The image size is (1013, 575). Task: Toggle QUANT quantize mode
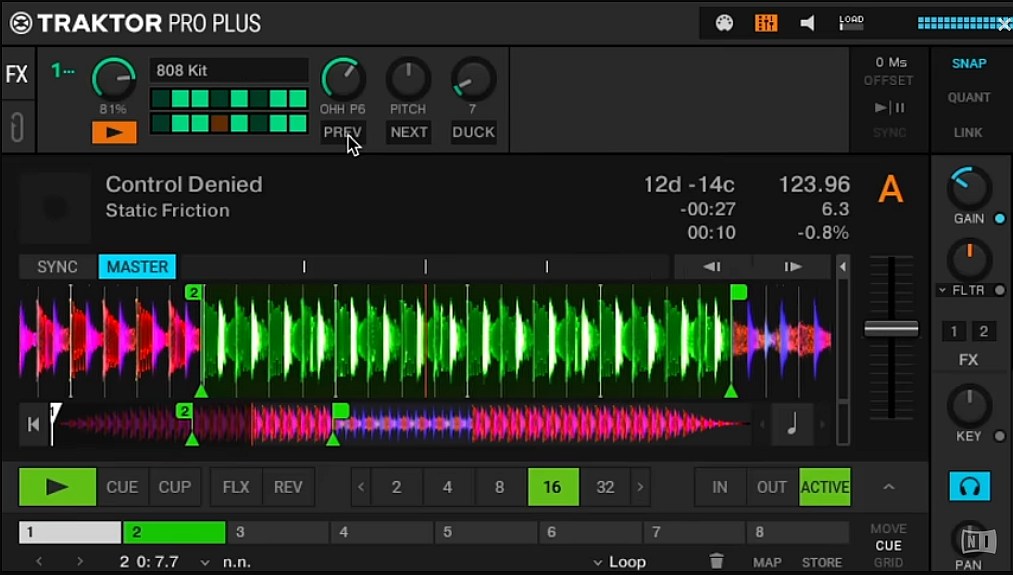coord(968,98)
